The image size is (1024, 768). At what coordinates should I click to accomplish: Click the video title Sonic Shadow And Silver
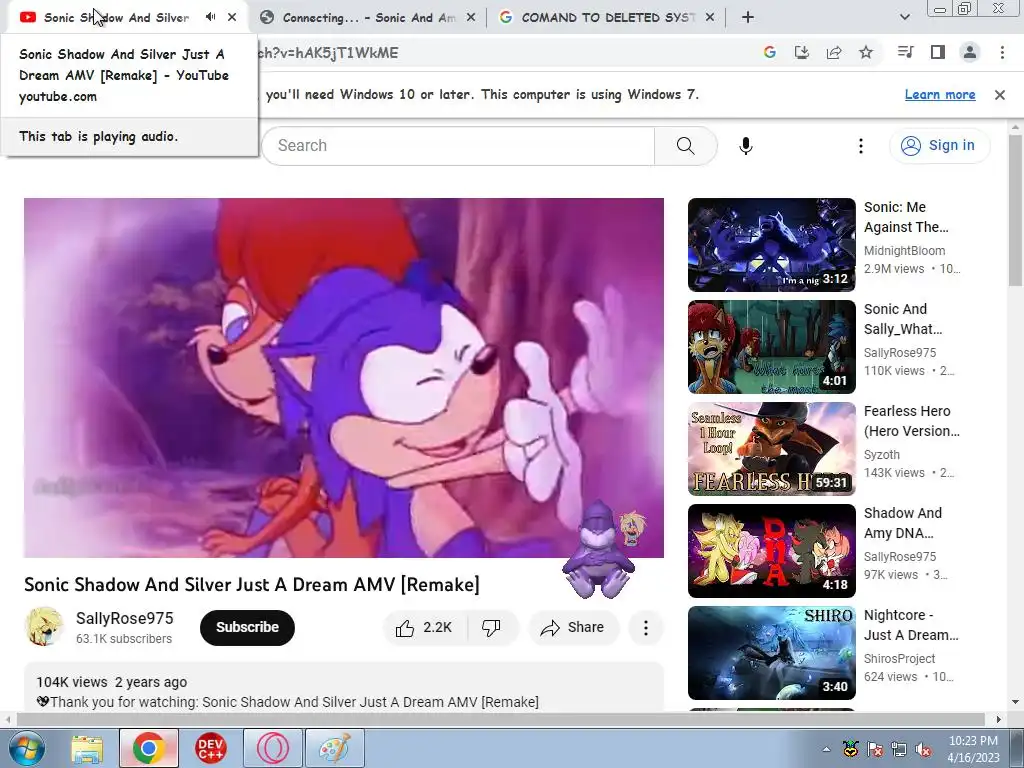pos(251,584)
